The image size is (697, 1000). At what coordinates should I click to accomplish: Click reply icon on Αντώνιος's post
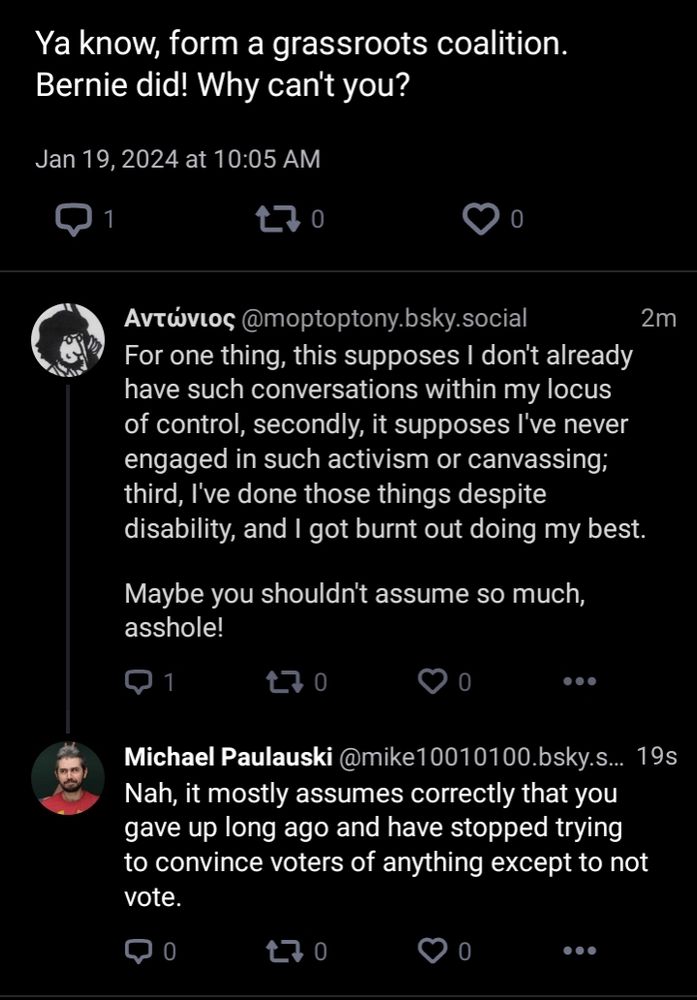point(138,682)
